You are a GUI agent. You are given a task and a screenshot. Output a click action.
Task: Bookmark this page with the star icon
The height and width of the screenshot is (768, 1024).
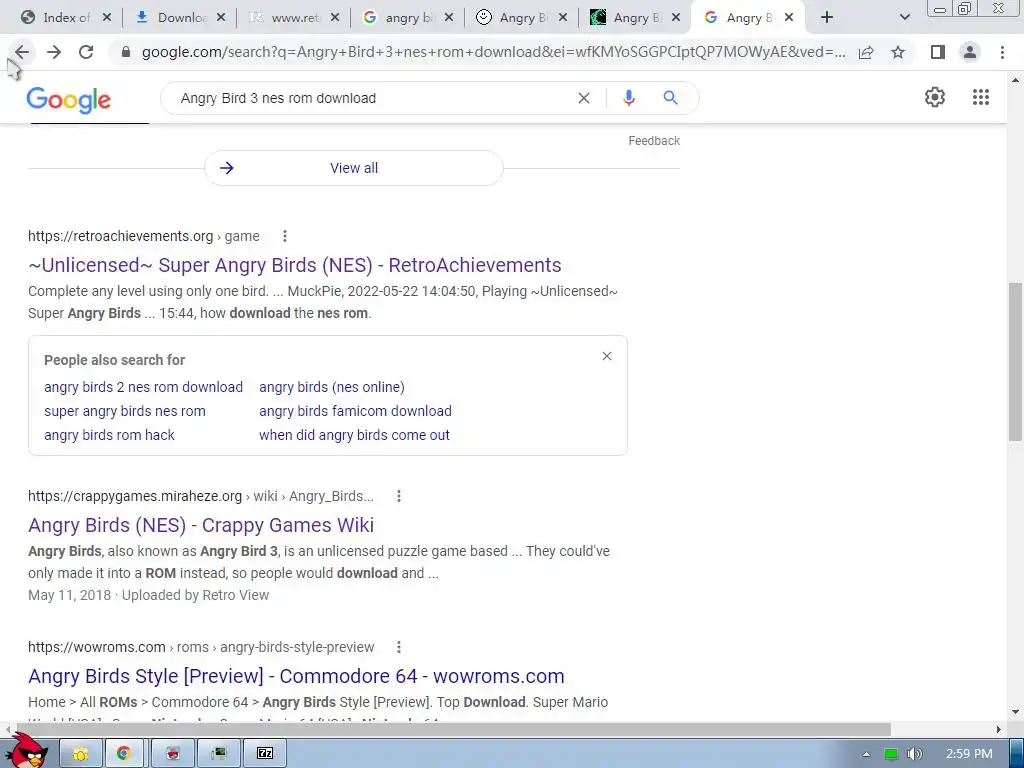(898, 52)
